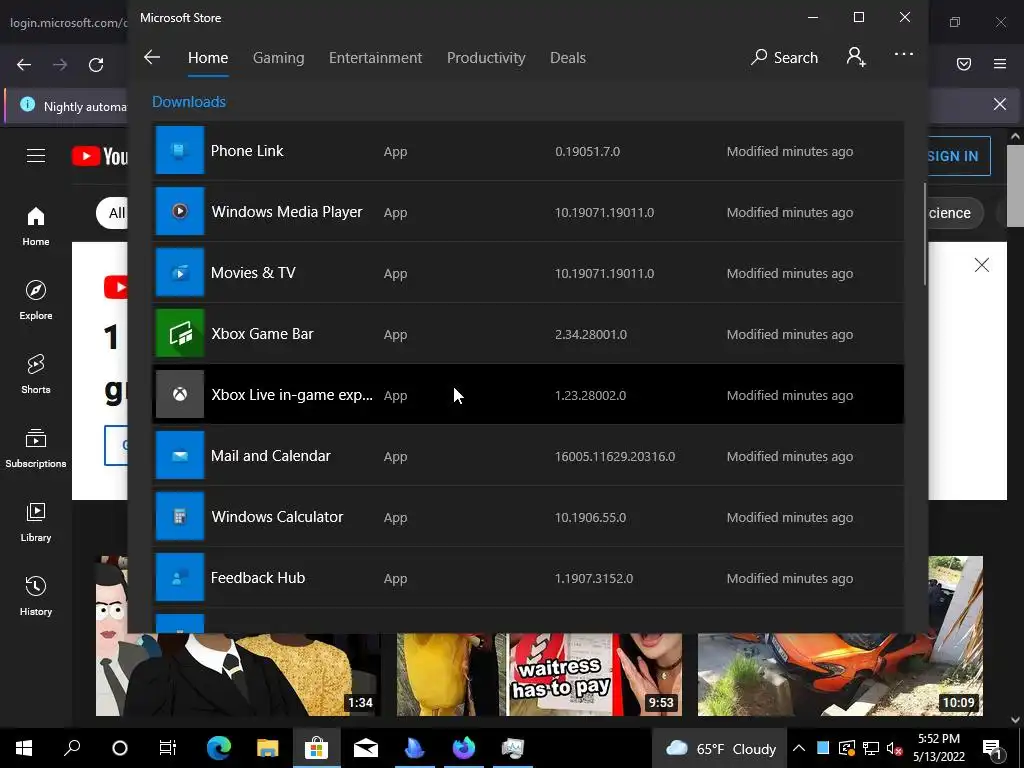Screen dimensions: 1024x768
Task: Go back in Microsoft Store
Action: pos(152,57)
